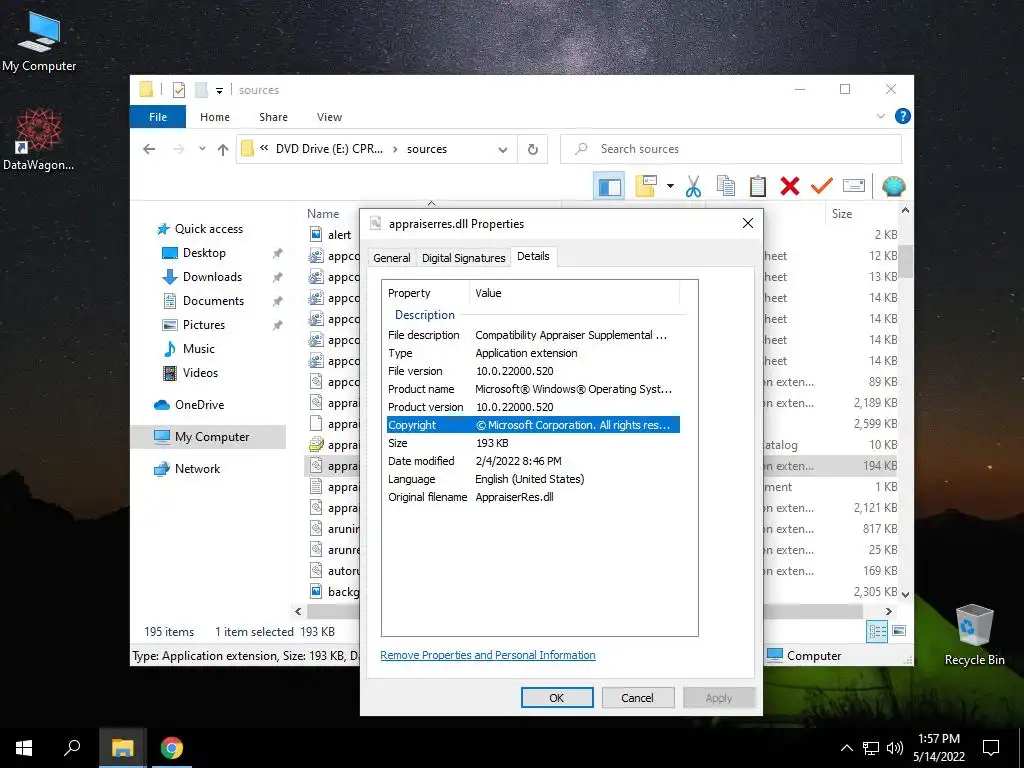Toggle the navigation pane toolbar button
This screenshot has width=1024, height=768.
pos(609,187)
